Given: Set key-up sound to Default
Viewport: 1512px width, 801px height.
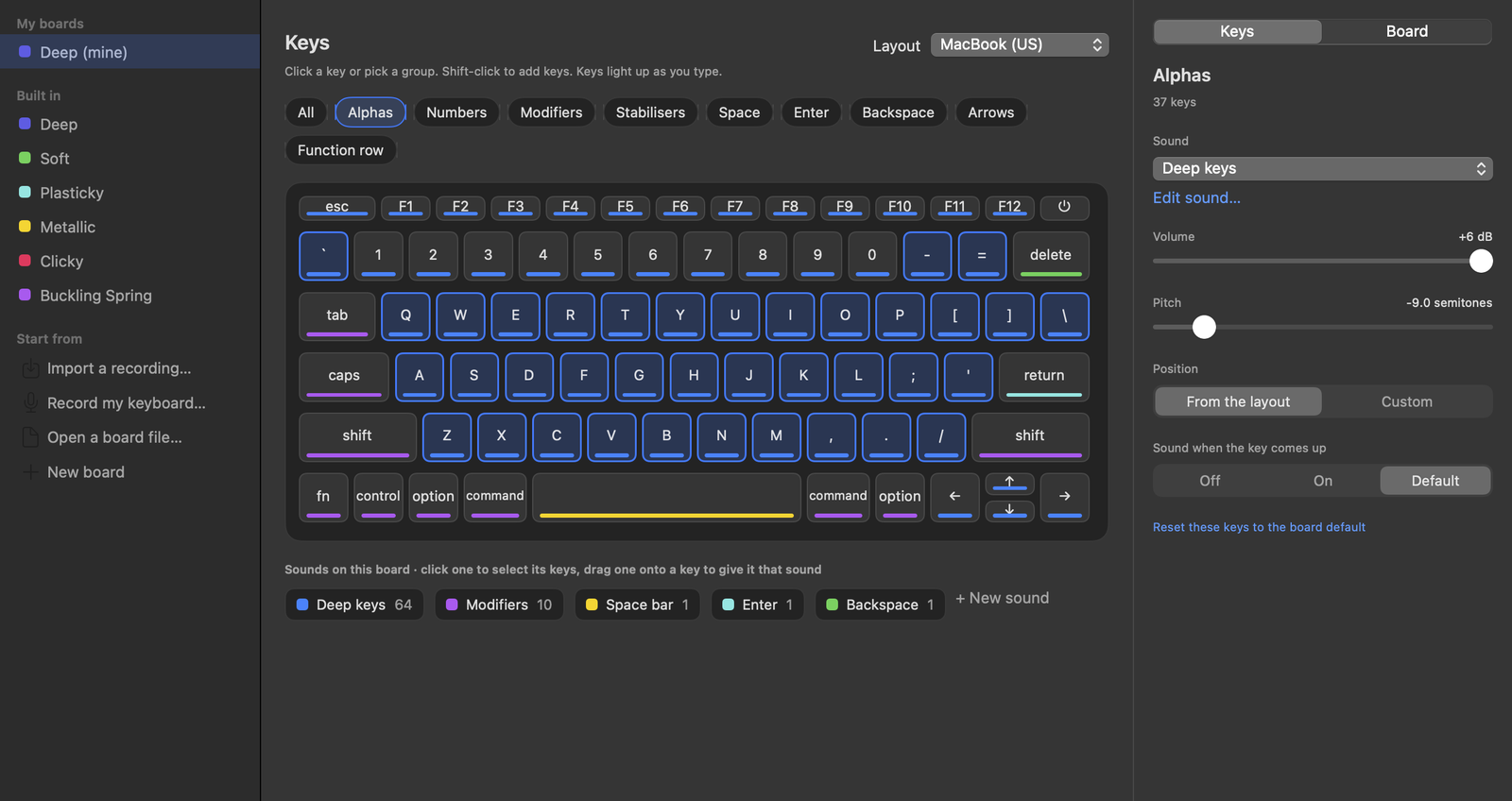Looking at the screenshot, I should (1435, 481).
